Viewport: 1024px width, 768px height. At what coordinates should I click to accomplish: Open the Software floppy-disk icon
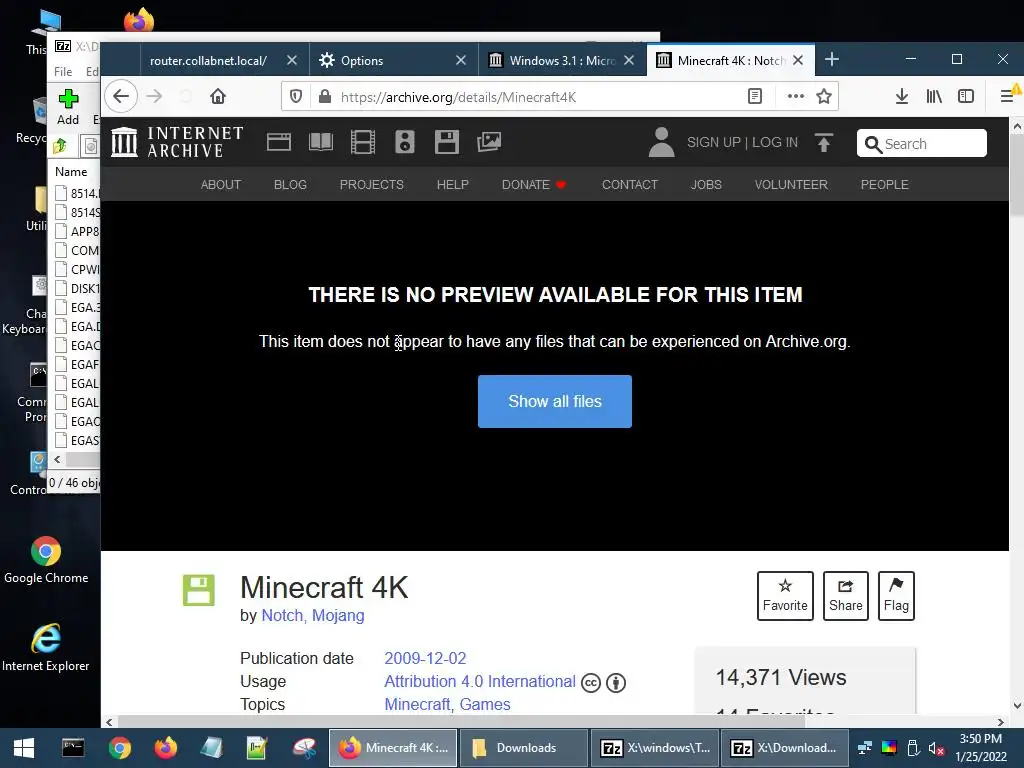(x=447, y=142)
